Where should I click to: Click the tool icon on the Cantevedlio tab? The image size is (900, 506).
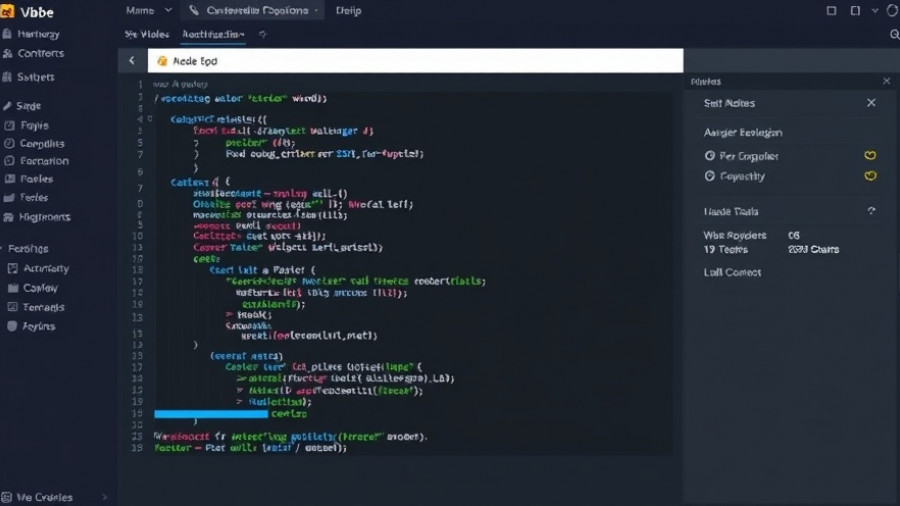[x=194, y=10]
